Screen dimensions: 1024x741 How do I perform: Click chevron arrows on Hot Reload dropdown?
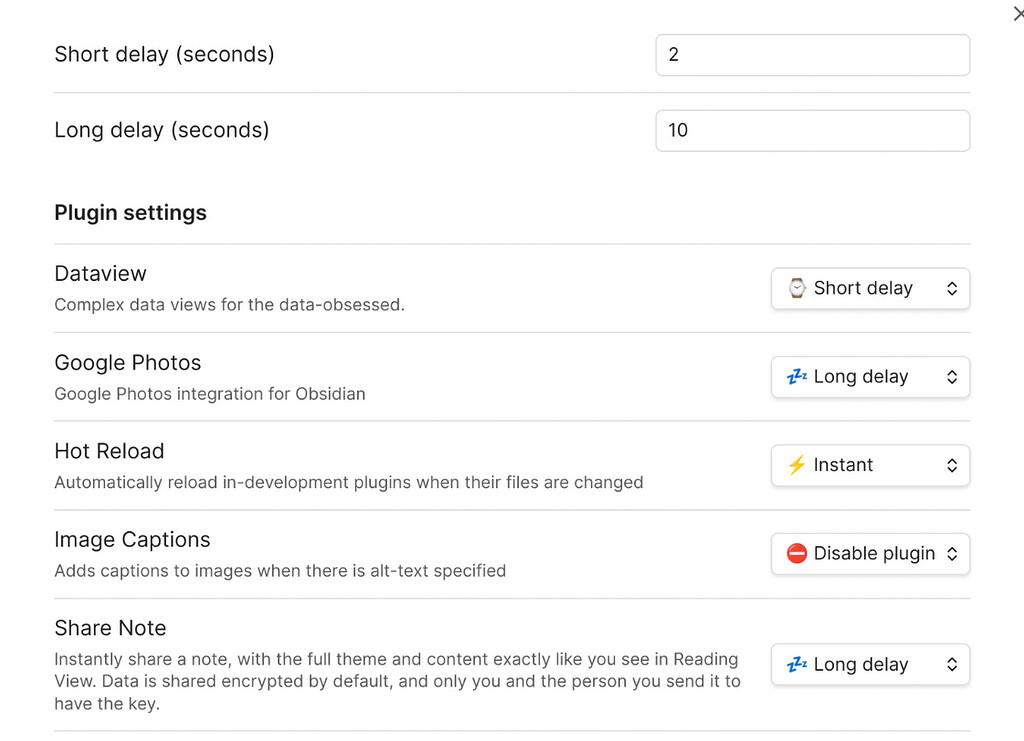(952, 465)
